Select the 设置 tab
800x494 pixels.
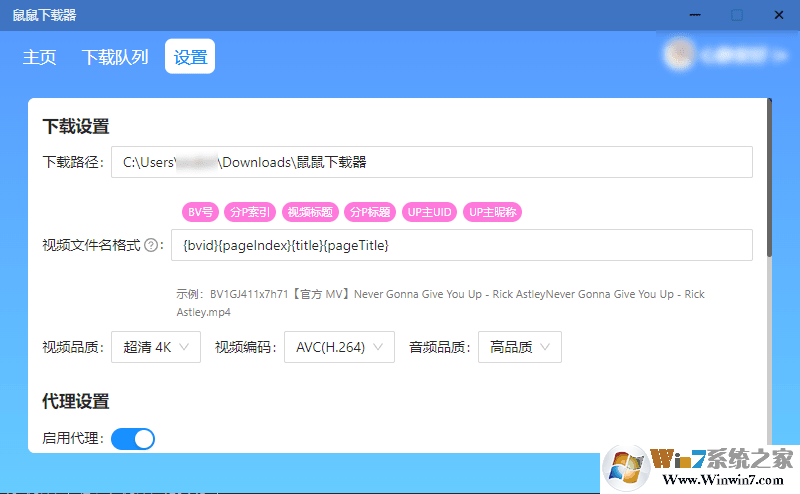[x=190, y=57]
